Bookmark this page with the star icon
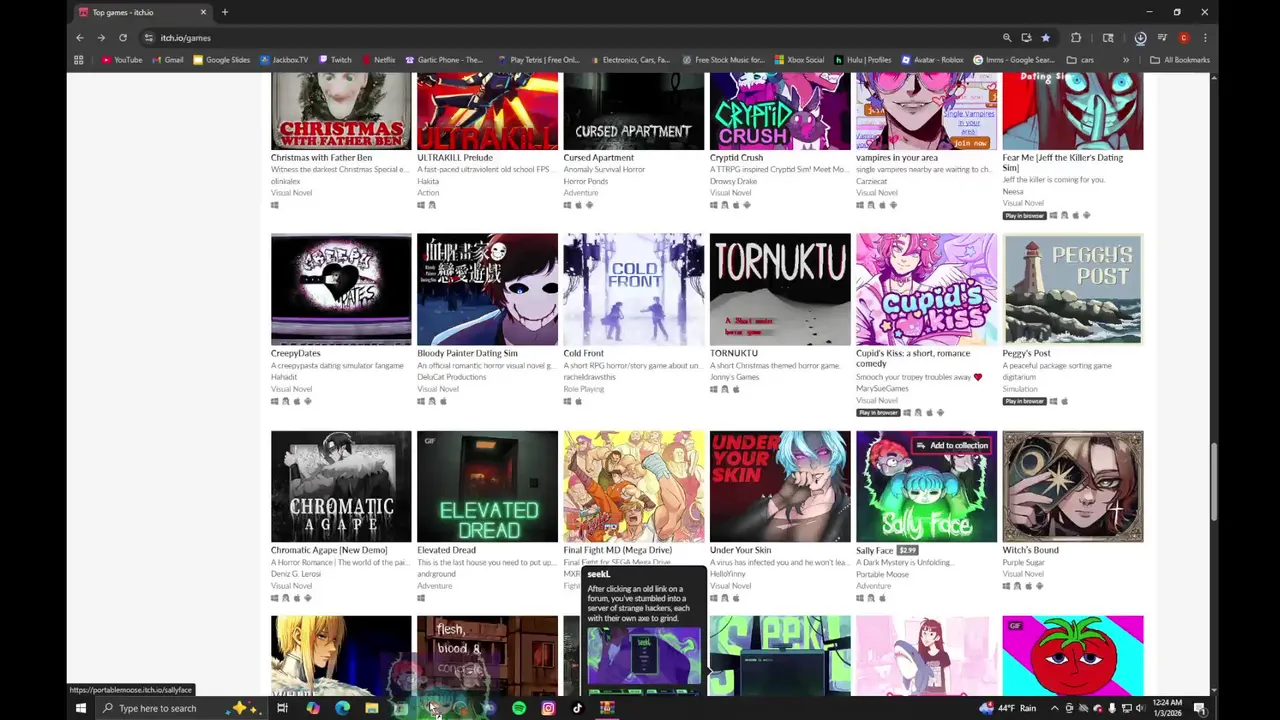 coord(1045,38)
